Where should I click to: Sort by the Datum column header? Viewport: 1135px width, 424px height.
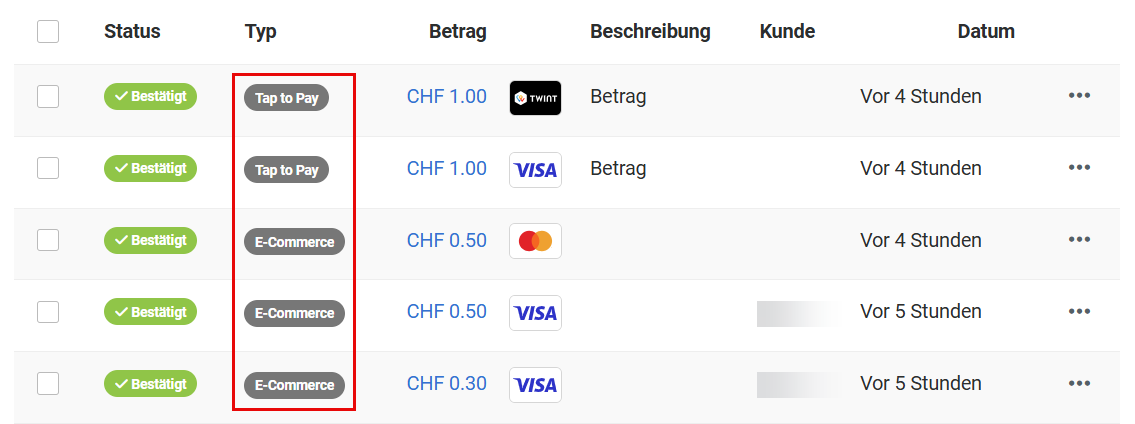986,32
